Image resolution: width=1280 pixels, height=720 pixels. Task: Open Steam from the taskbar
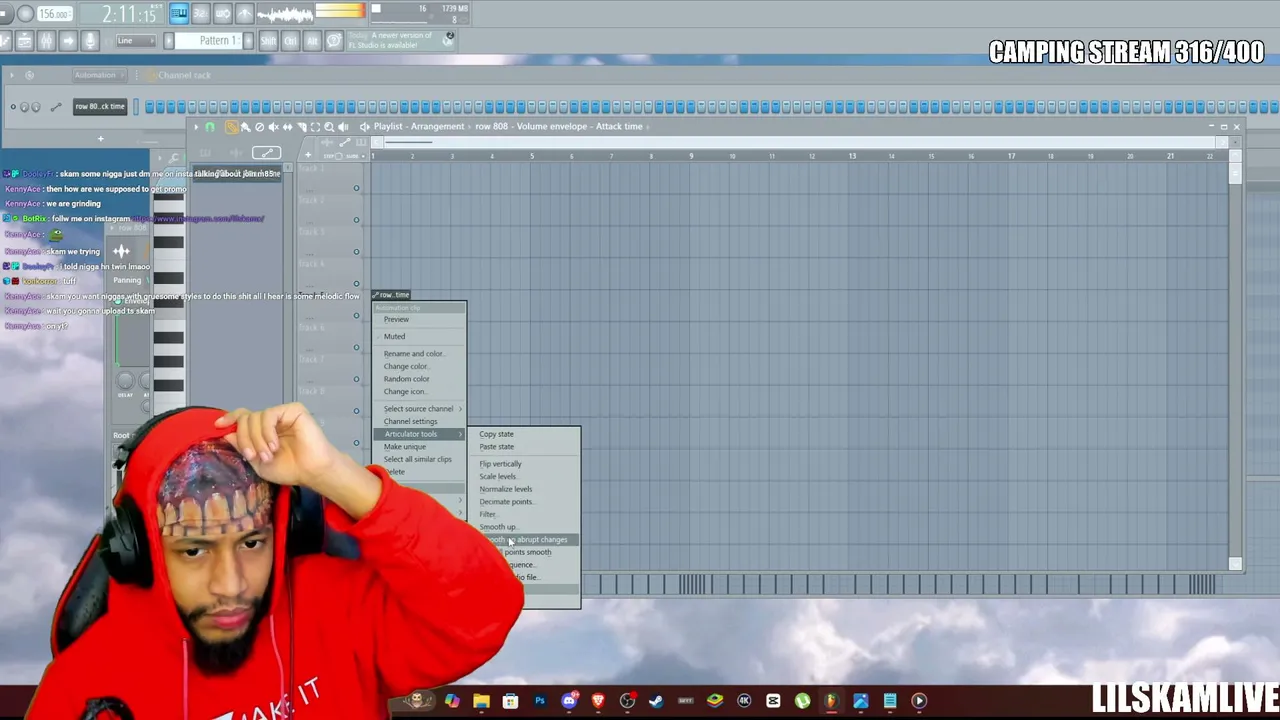[656, 701]
